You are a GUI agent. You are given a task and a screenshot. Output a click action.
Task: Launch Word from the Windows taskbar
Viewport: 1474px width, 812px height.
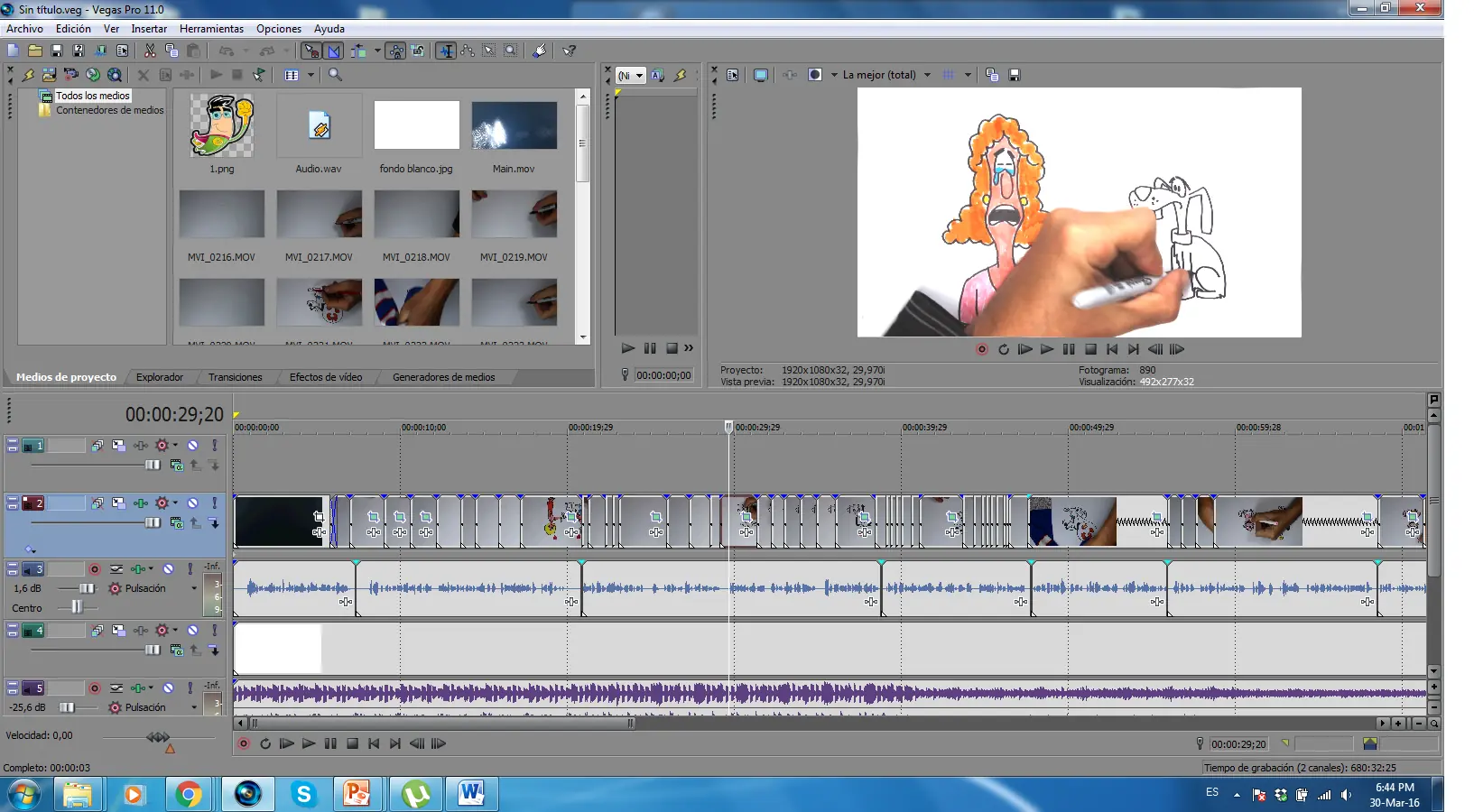click(x=470, y=794)
